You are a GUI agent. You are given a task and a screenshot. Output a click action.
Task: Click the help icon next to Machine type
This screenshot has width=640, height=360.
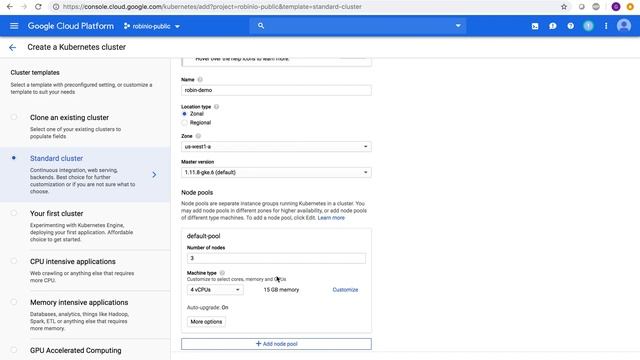coord(222,273)
